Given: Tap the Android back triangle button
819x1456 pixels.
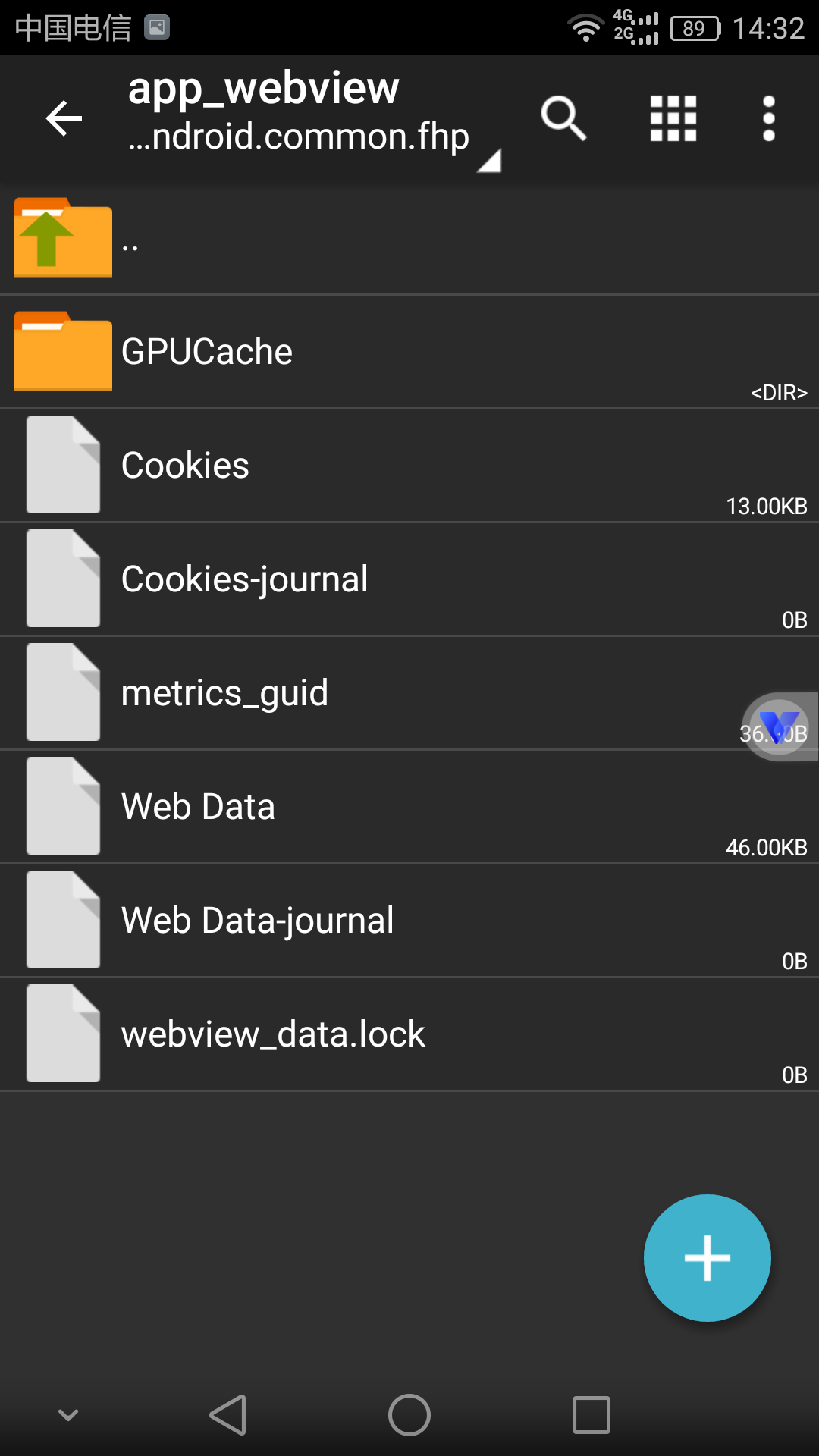Looking at the screenshot, I should 228,1415.
